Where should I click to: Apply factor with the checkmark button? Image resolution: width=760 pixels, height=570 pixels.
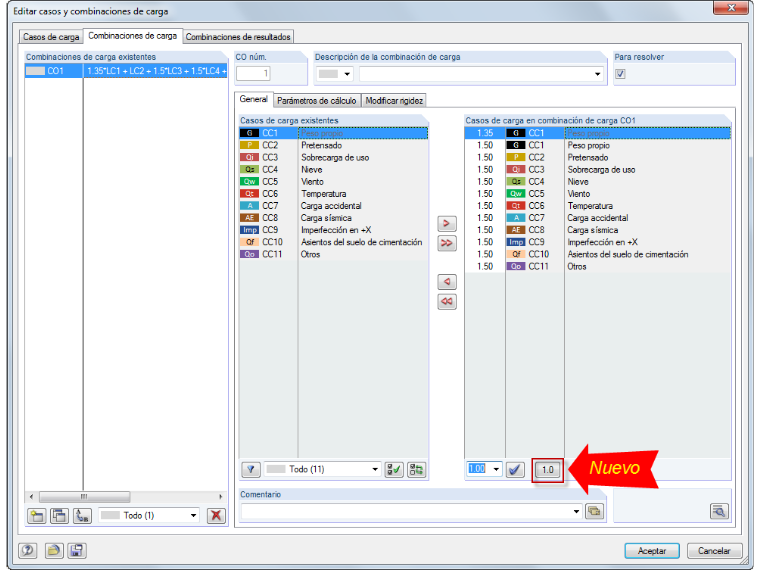pyautogui.click(x=515, y=469)
